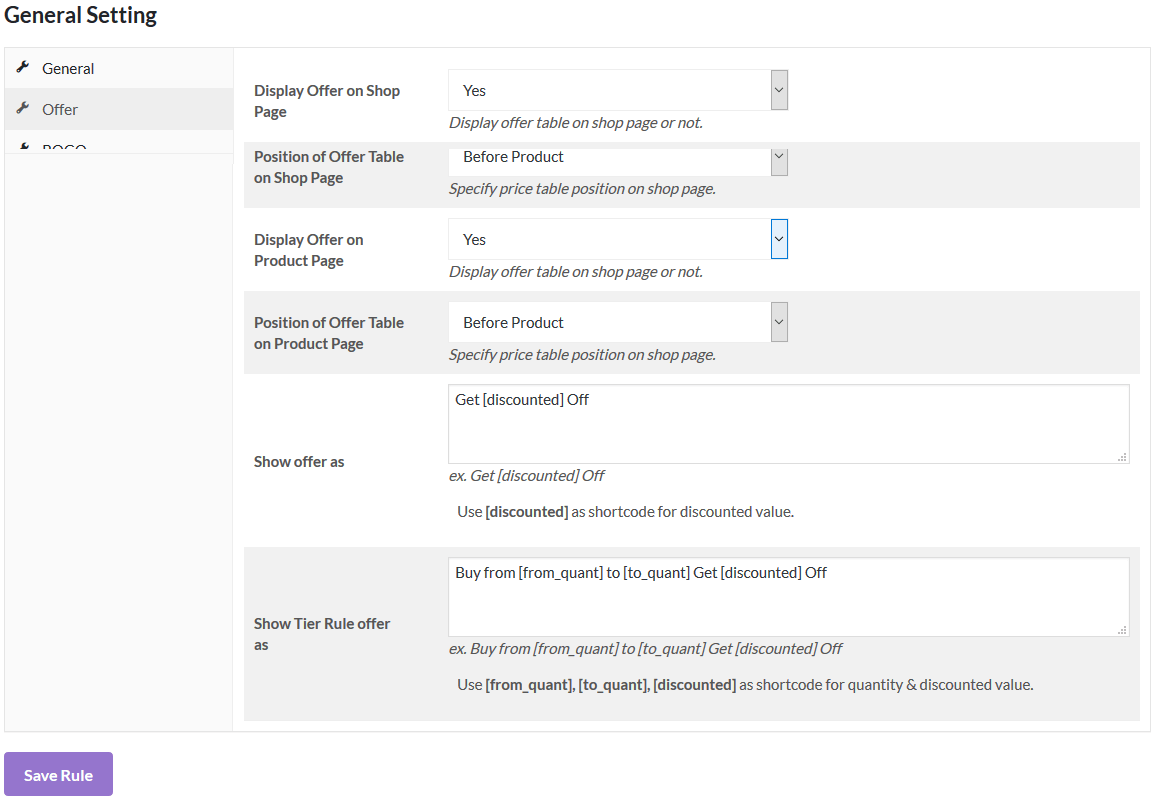Switch to the Offer tab
Viewport: 1160px width, 803px height.
tap(60, 110)
